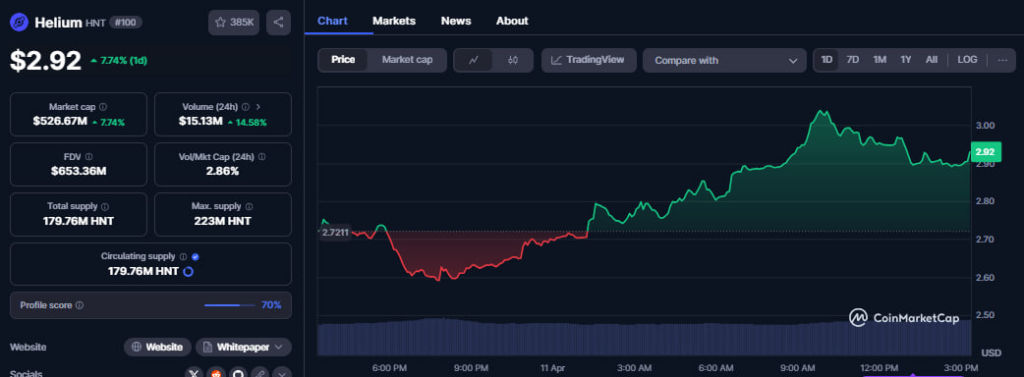Toggle chart to Market cap view

pyautogui.click(x=407, y=60)
